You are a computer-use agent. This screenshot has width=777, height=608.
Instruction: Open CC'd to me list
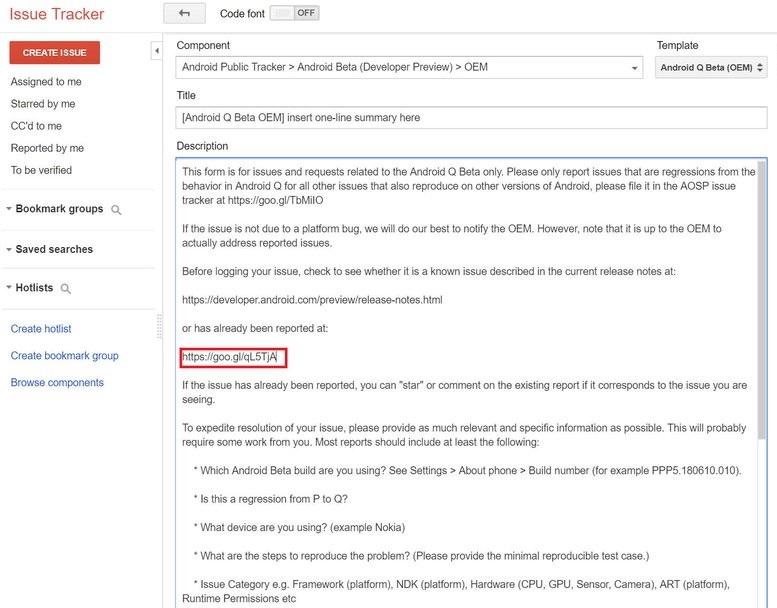pos(36,126)
